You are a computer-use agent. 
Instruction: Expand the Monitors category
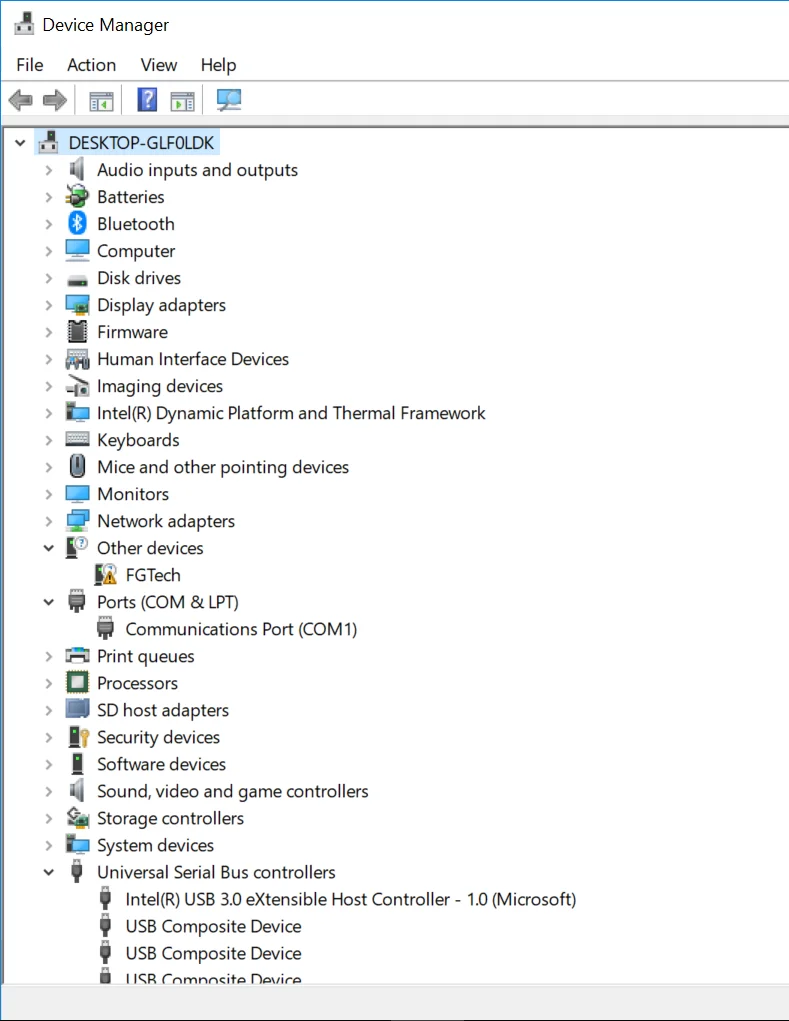pos(49,494)
